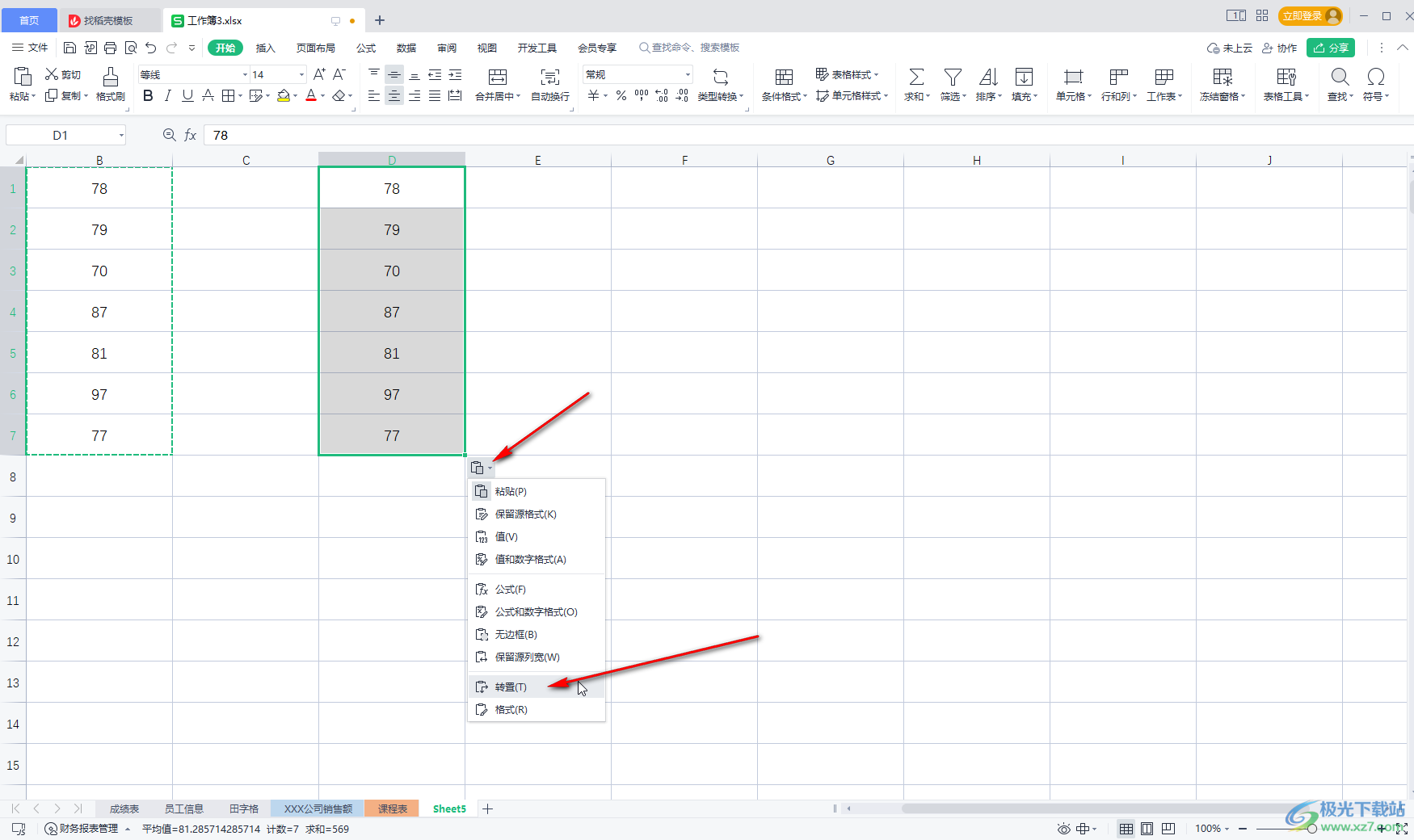Open Freeze Panes (冻结窗格) icon
The height and width of the screenshot is (840, 1414).
(1223, 77)
